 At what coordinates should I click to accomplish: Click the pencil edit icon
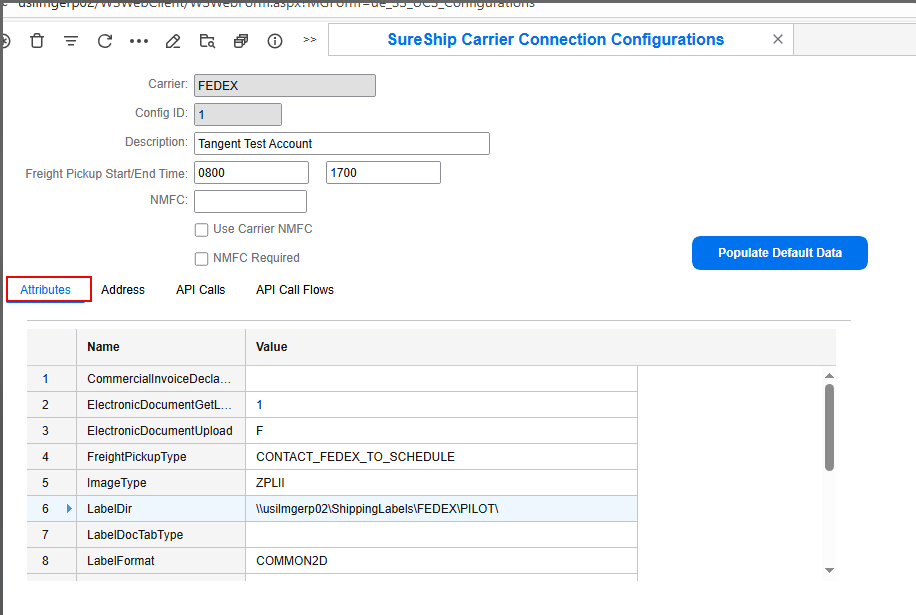click(173, 41)
